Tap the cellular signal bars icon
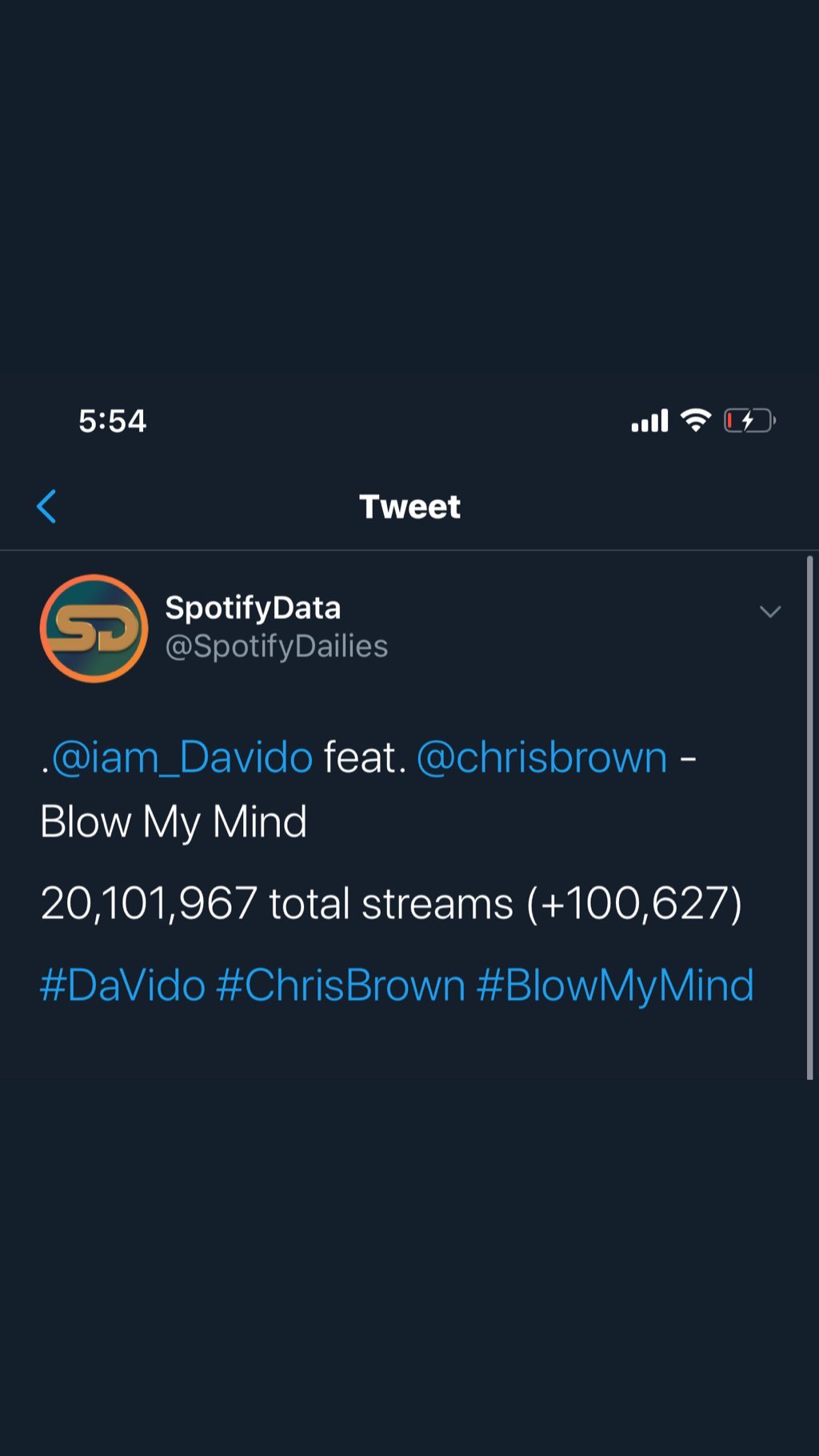This screenshot has width=819, height=1456. click(x=649, y=421)
